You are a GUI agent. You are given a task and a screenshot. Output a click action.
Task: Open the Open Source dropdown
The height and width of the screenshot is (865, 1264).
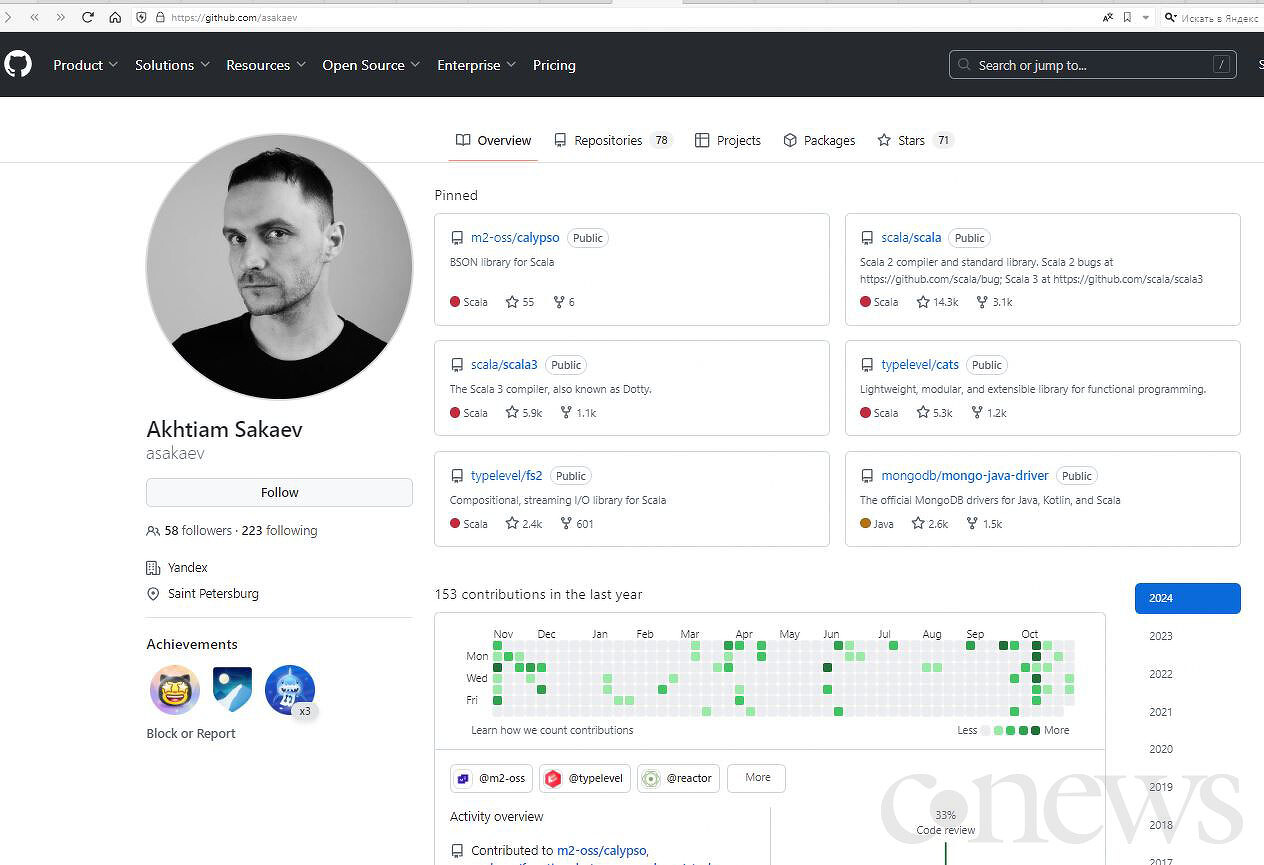point(372,65)
